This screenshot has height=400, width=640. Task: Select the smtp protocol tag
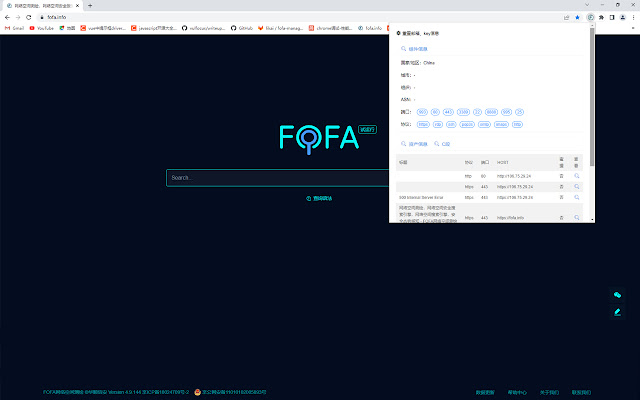(x=484, y=124)
